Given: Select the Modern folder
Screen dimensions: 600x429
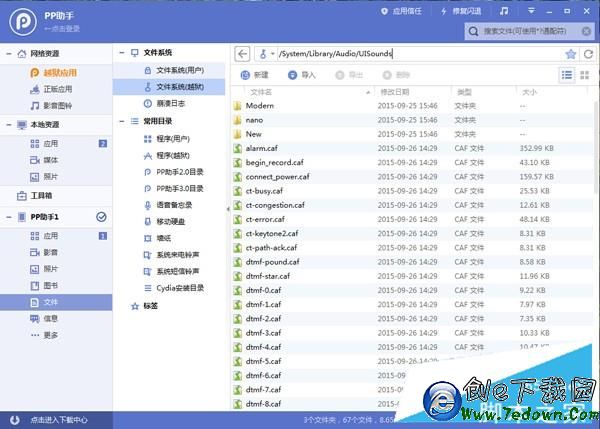Looking at the screenshot, I should [412, 106].
